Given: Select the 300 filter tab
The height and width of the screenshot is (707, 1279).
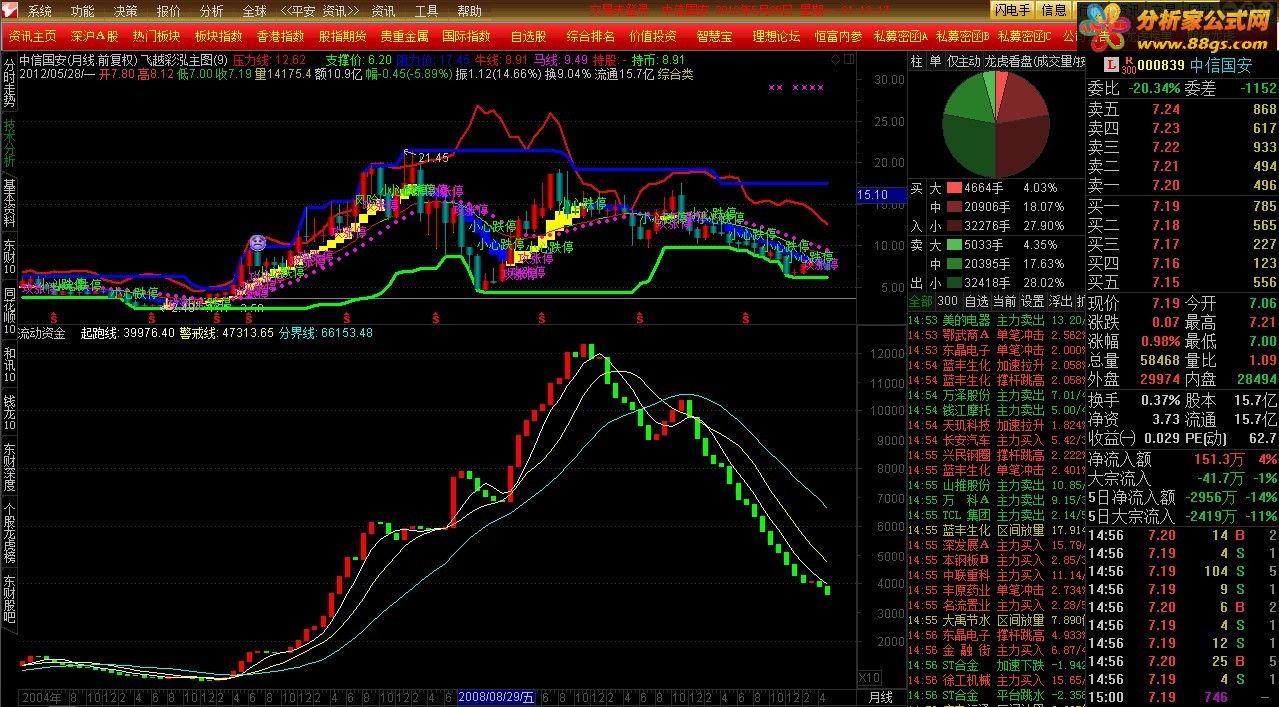Looking at the screenshot, I should [x=948, y=301].
